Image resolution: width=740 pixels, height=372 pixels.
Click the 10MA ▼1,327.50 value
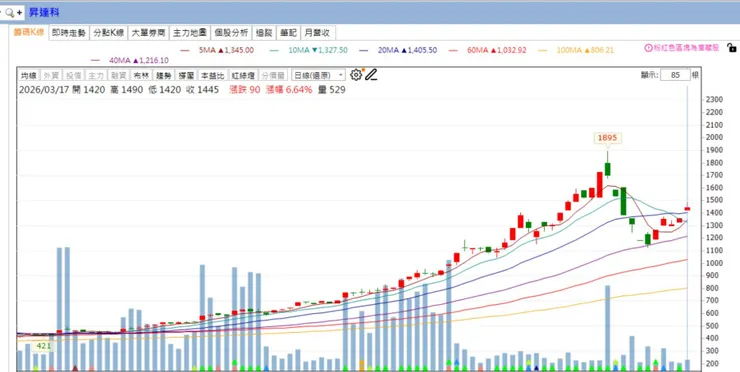pos(318,50)
